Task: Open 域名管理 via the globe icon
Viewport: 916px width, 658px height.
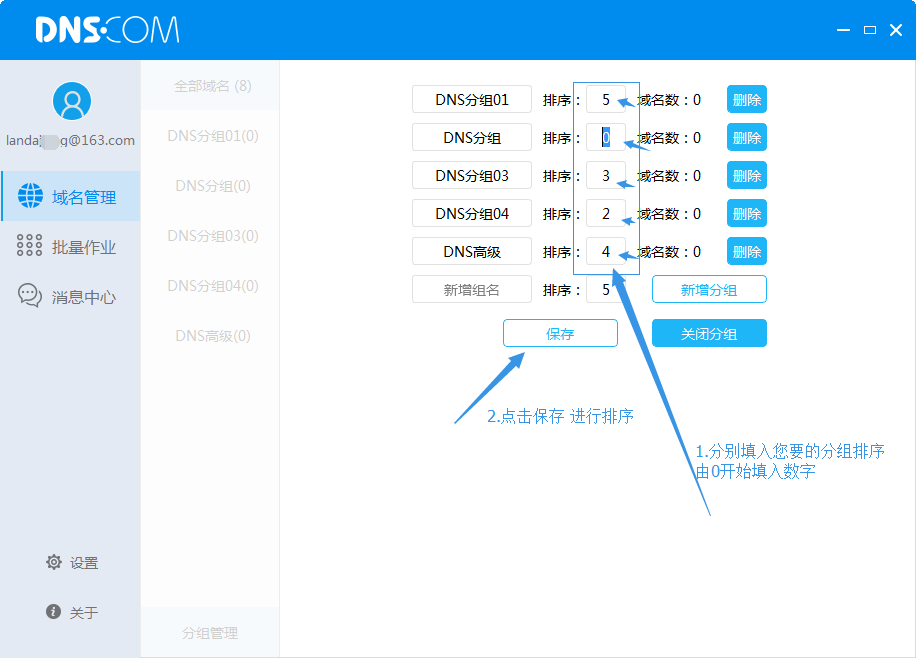Action: click(30, 197)
